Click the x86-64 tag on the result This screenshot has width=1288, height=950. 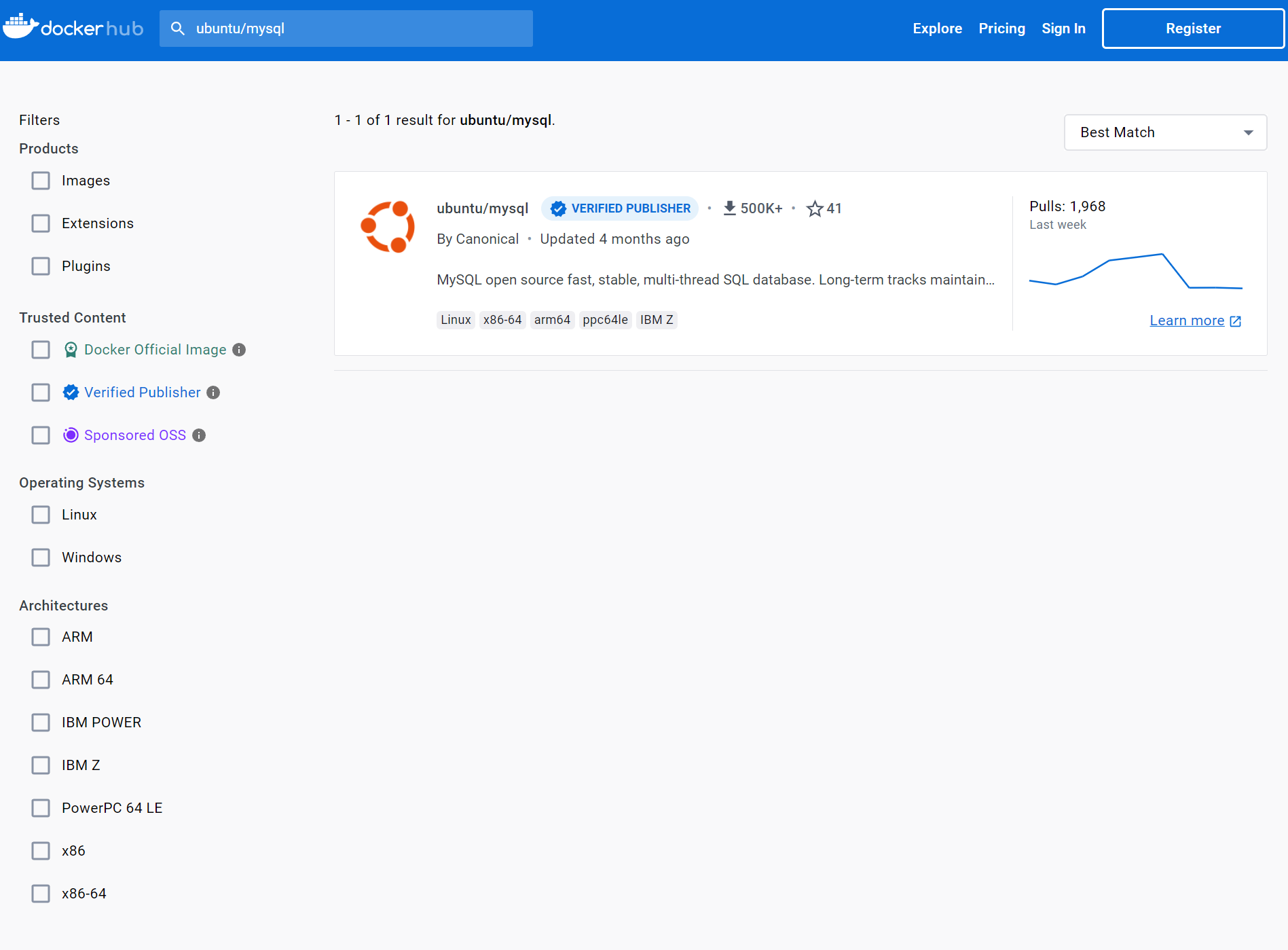point(502,320)
